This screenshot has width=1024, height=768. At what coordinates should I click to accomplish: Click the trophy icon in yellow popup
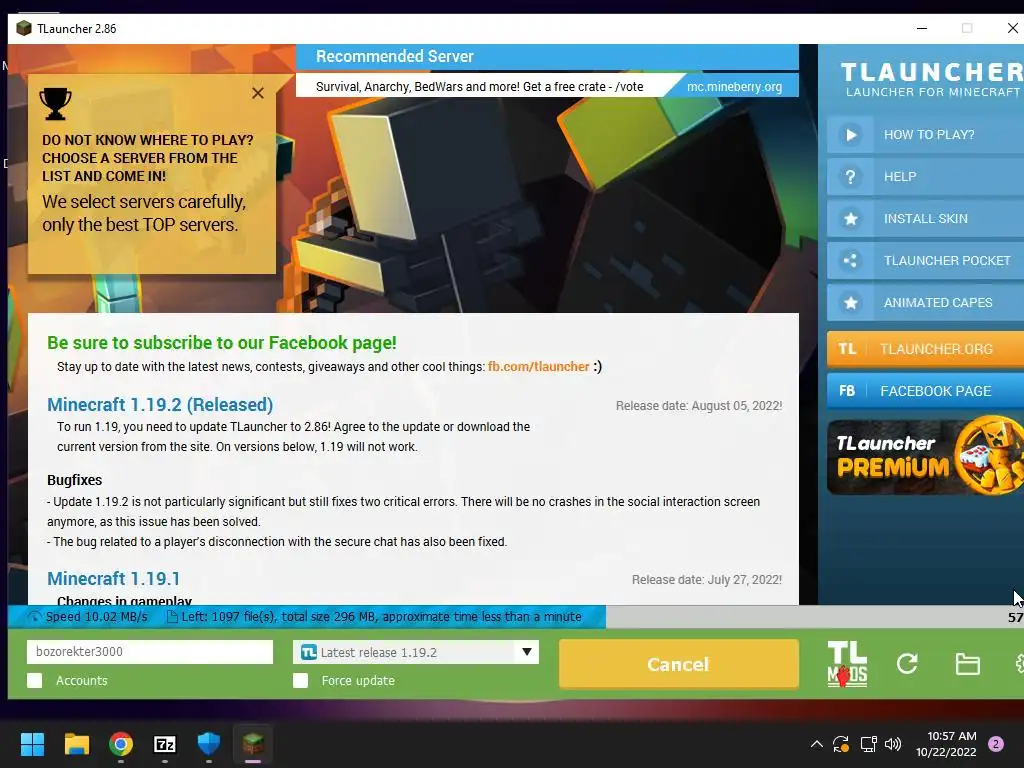click(56, 104)
